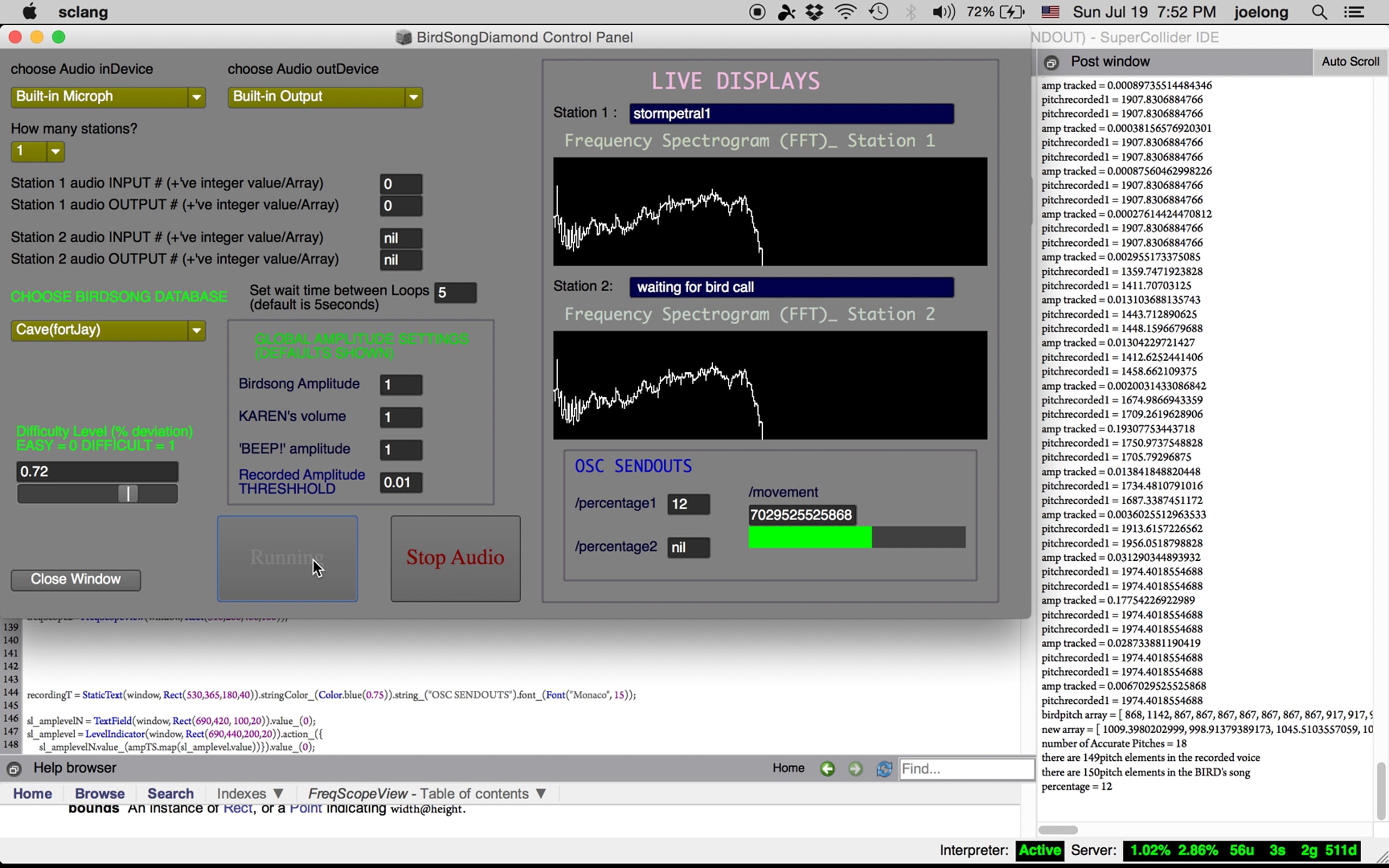Open the Audio inDevice dropdown
Image resolution: width=1389 pixels, height=868 pixels.
[108, 97]
